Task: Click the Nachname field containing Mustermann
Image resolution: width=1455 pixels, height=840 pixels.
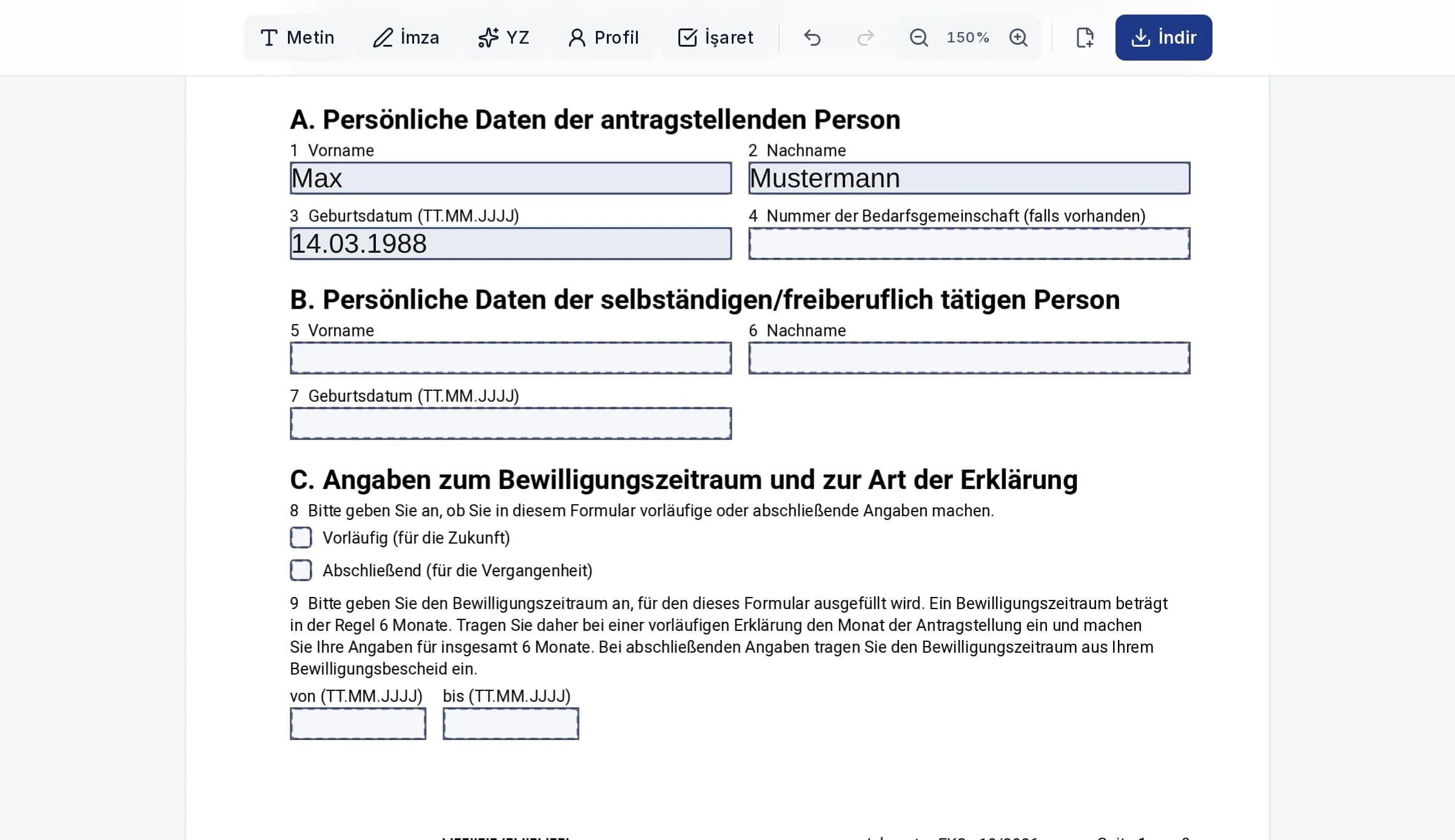Action: tap(969, 178)
